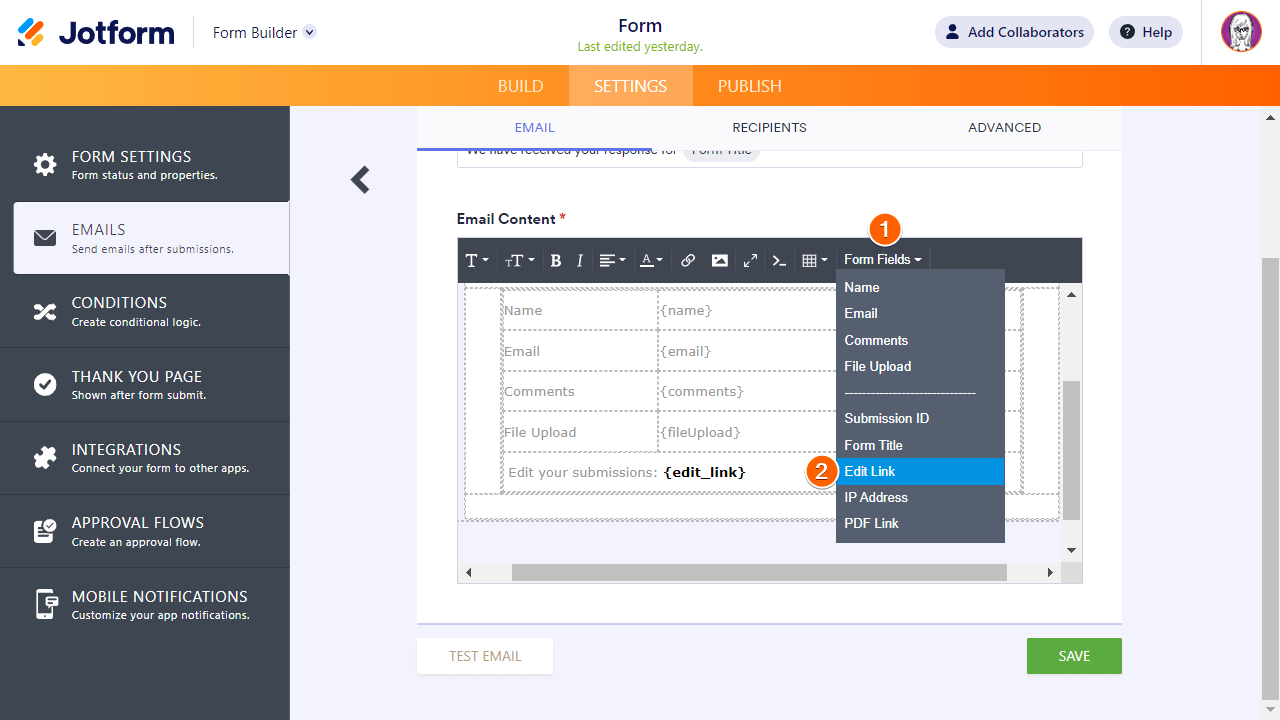
Task: Click the insert image icon
Action: (x=719, y=260)
